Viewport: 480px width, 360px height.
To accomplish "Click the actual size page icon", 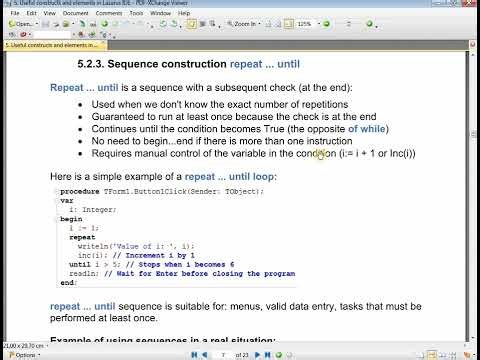I will point(268,24).
